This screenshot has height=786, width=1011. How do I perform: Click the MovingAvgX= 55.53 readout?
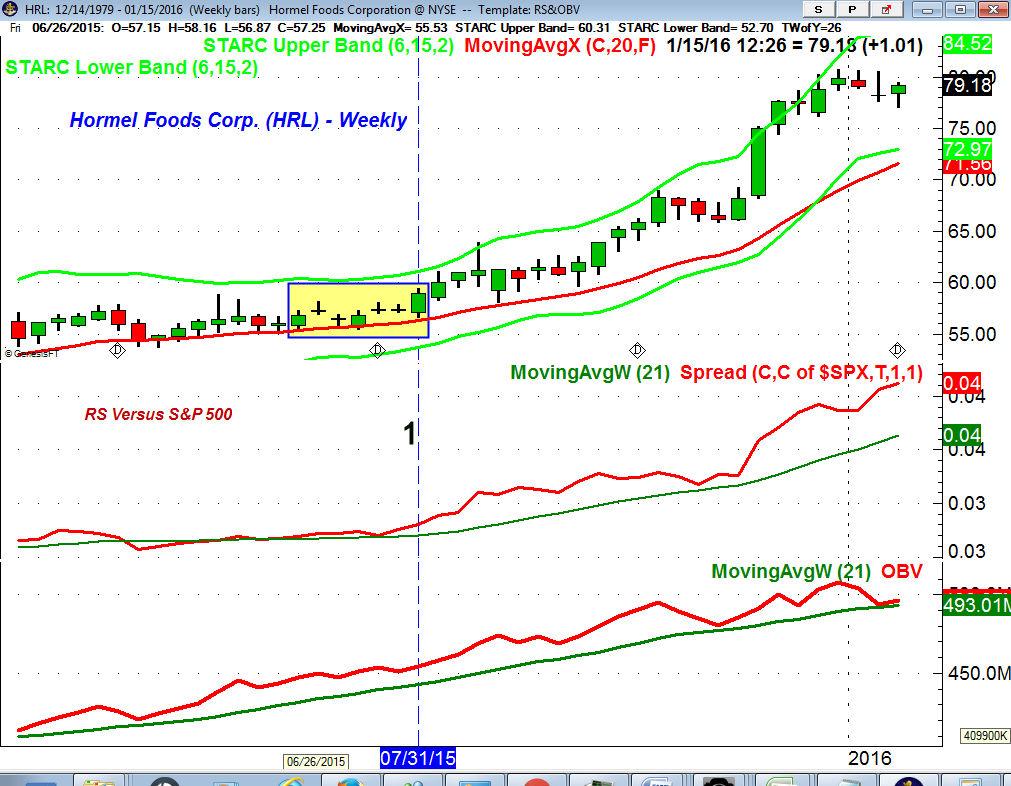[390, 28]
